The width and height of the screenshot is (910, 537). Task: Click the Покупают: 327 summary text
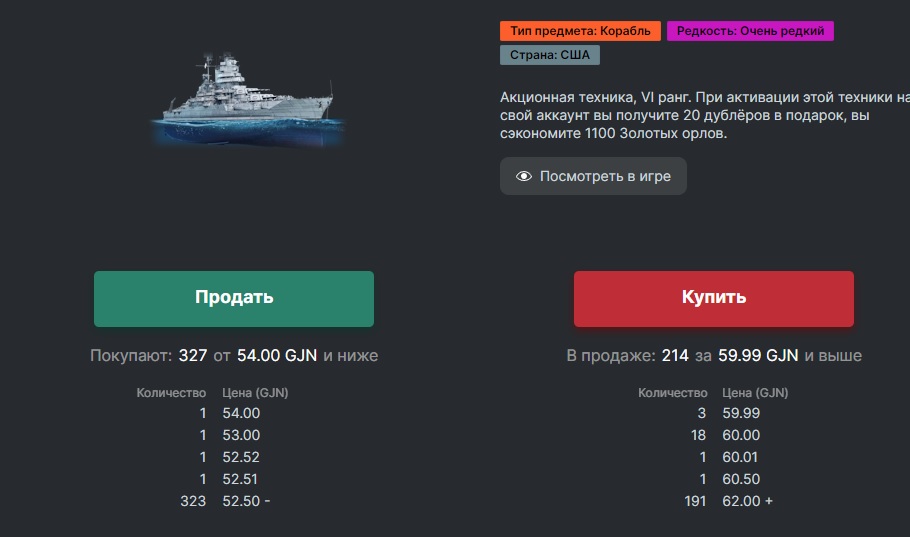point(149,355)
